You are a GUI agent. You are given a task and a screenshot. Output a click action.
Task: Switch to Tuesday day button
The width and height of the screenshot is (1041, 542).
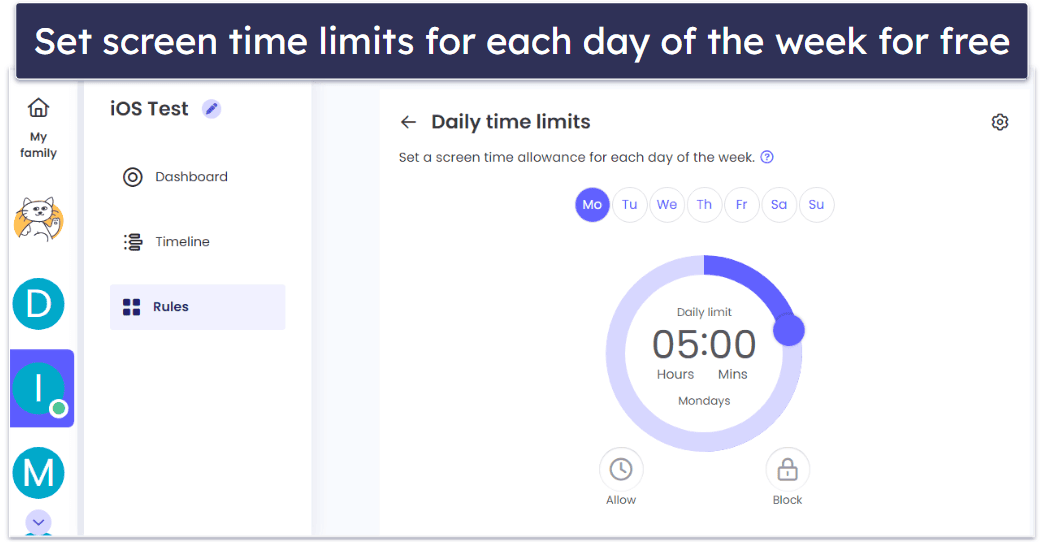pyautogui.click(x=630, y=205)
